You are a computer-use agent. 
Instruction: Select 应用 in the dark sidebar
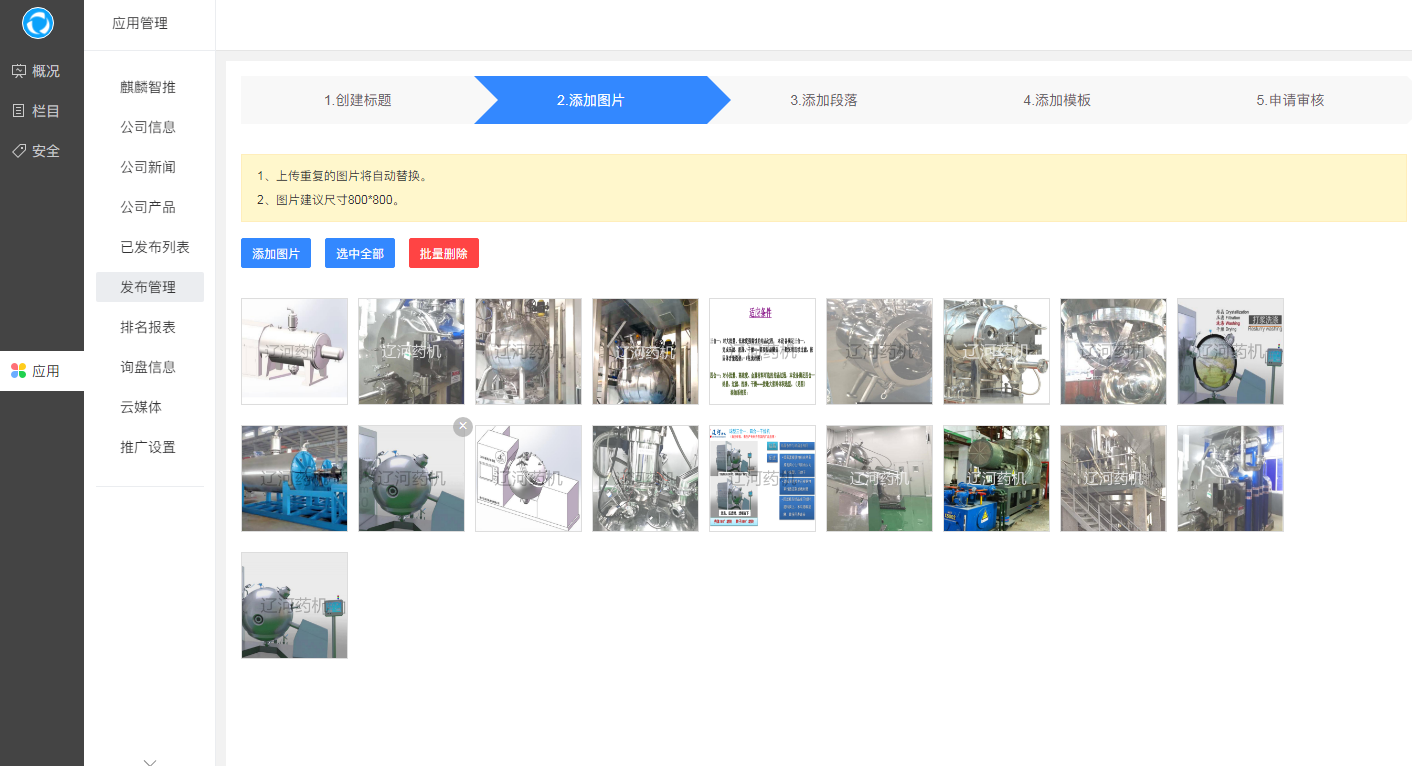[42, 371]
